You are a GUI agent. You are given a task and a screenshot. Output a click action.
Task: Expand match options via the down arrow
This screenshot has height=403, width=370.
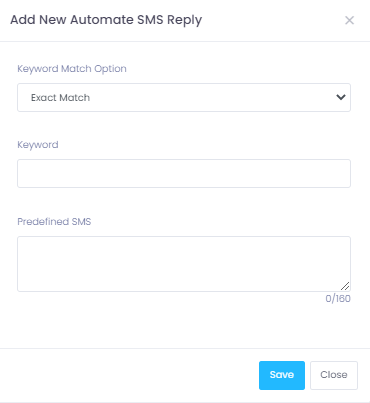tap(341, 97)
